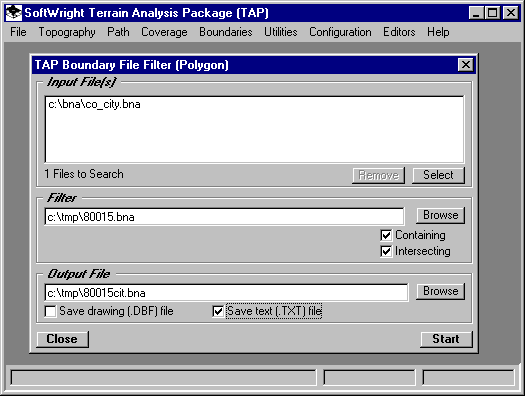Click the Output File path field

[x=226, y=293]
